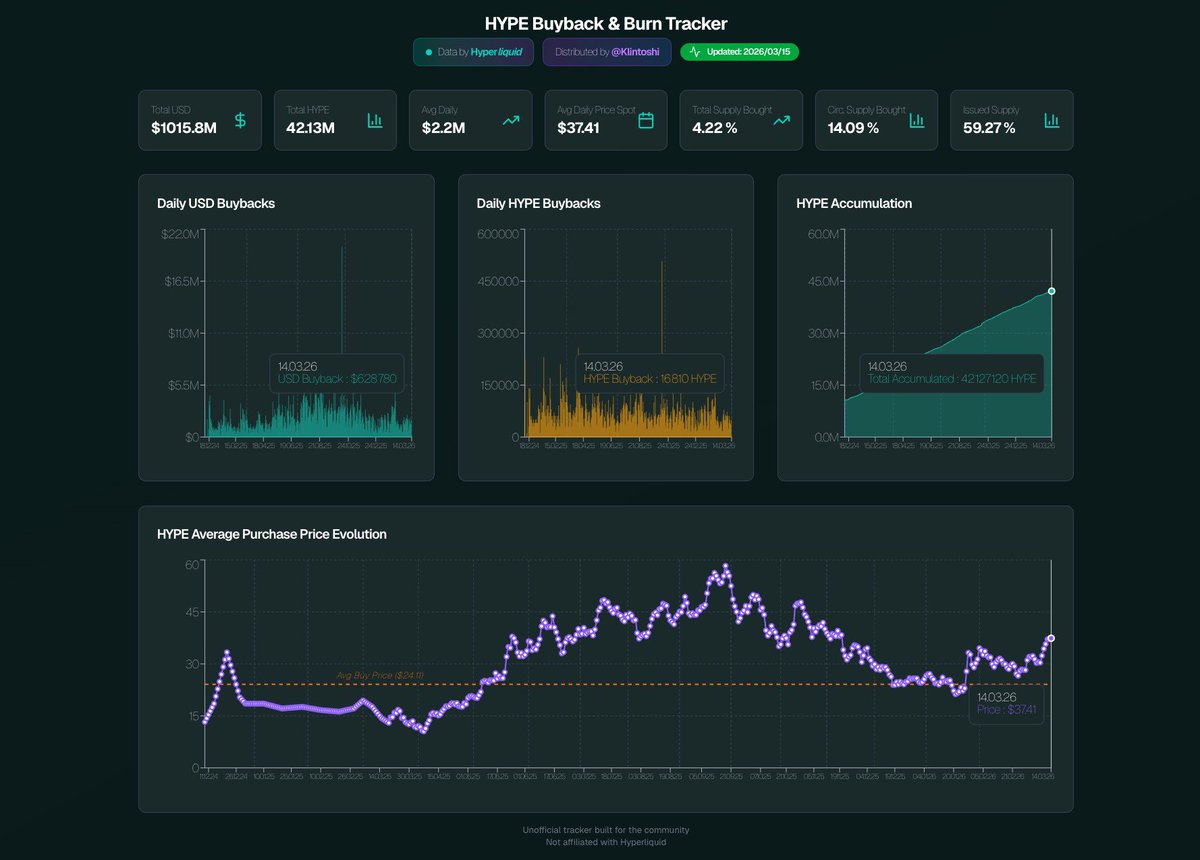Click the Avg Daily Price Spot card label
The image size is (1200, 860).
596,109
